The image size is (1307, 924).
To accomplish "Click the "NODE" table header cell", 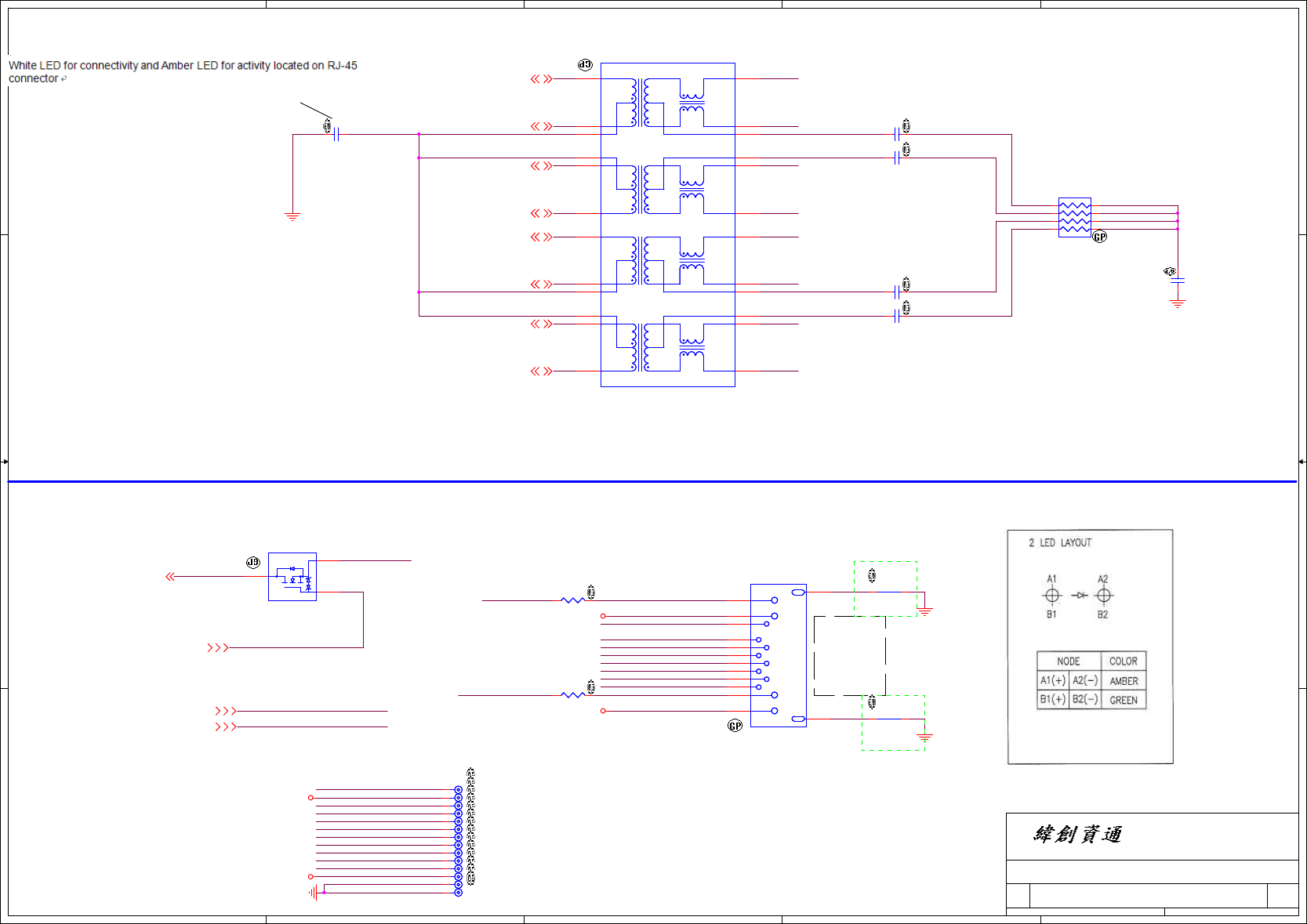I will 1068,661.
